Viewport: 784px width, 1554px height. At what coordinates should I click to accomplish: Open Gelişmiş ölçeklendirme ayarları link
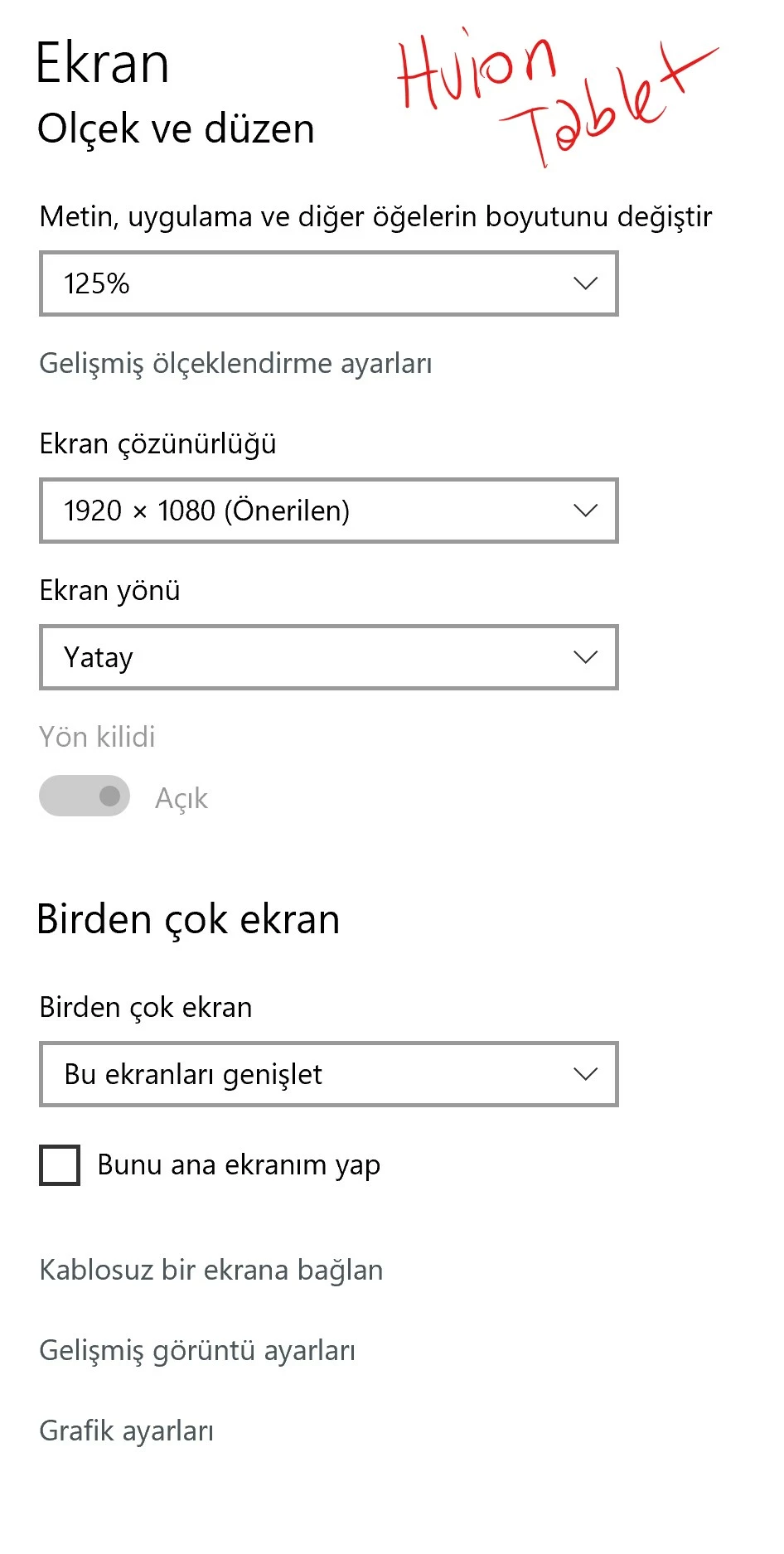pyautogui.click(x=235, y=363)
